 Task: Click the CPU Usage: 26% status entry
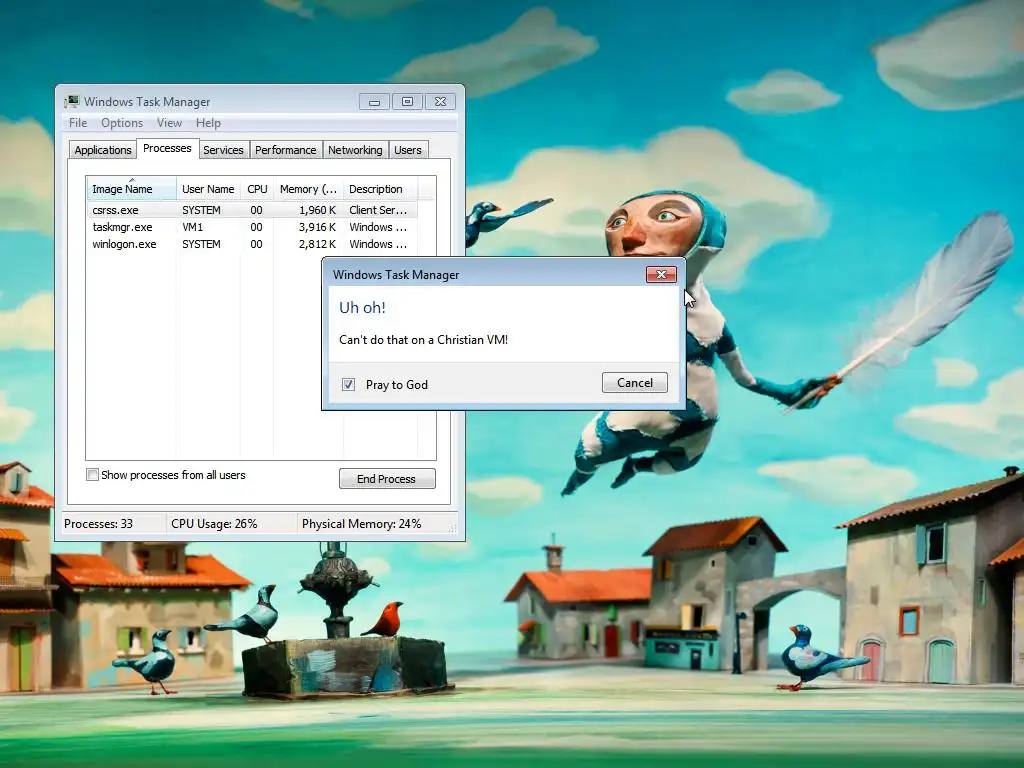pyautogui.click(x=214, y=524)
